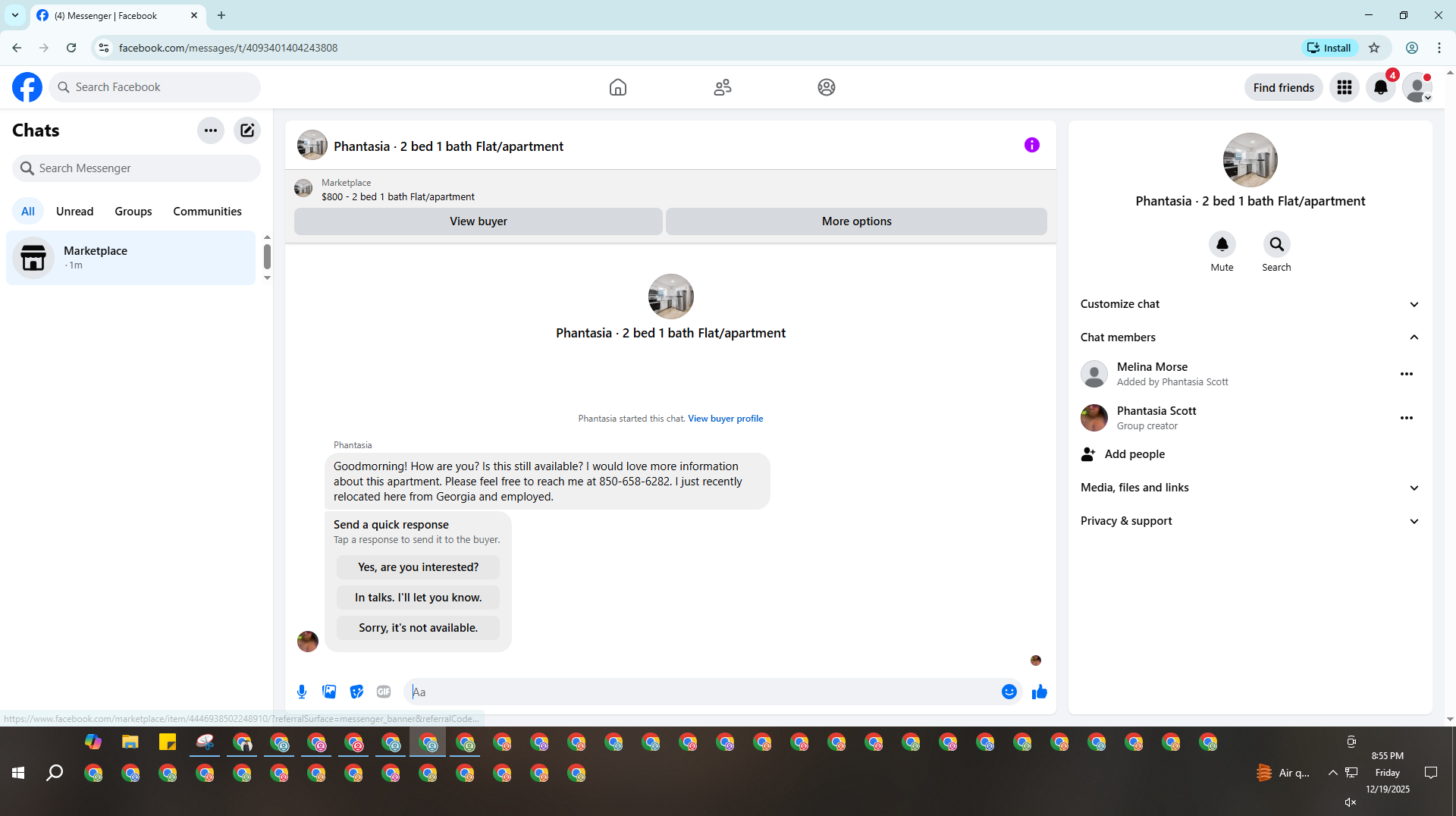Open the Groups icon in top navigation
This screenshot has height=816, width=1456.
[827, 87]
